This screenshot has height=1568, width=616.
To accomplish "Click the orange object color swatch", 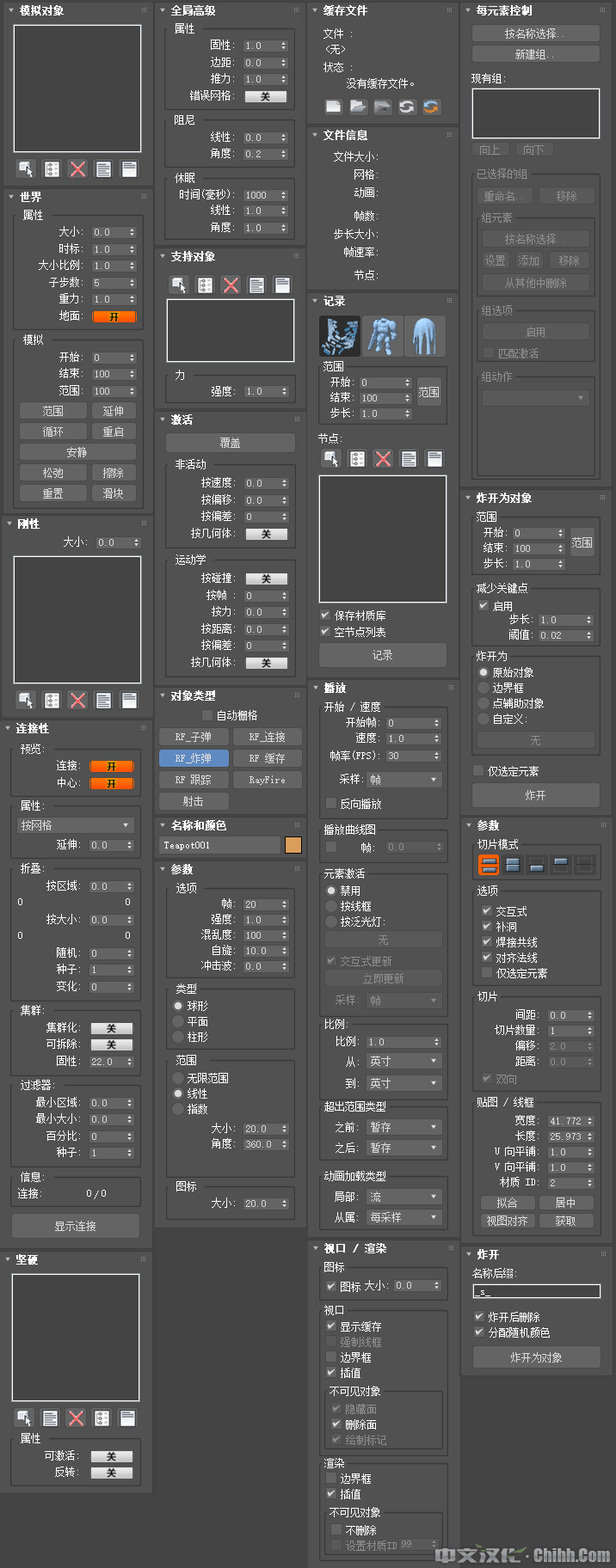I will pyautogui.click(x=293, y=845).
